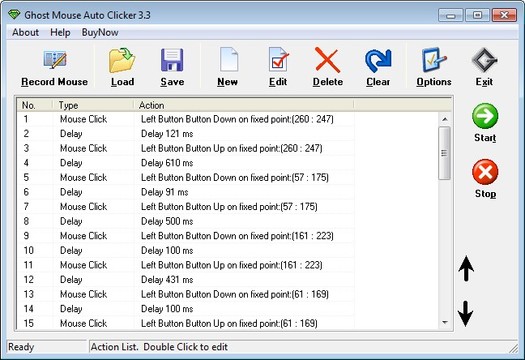
Task: Select row 13 Left Button Down (61 : 169)
Action: pos(186,294)
